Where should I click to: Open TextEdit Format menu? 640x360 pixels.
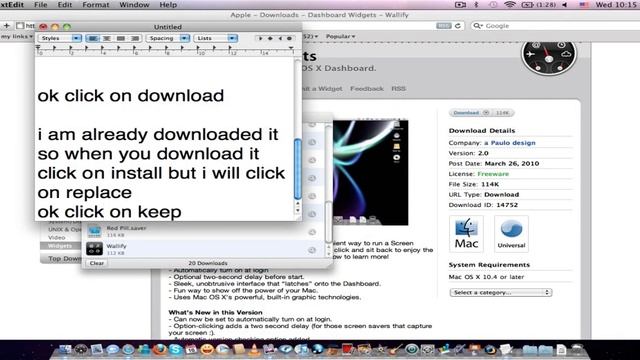pyautogui.click(x=96, y=5)
